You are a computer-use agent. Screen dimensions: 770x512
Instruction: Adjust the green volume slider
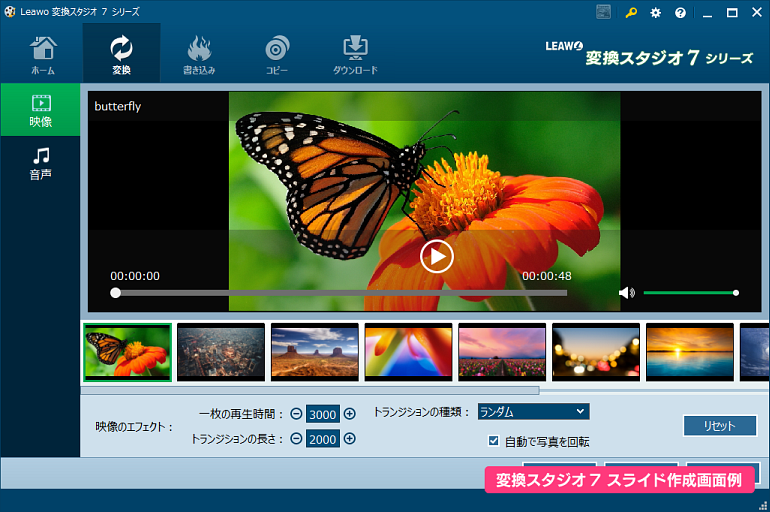[689, 293]
